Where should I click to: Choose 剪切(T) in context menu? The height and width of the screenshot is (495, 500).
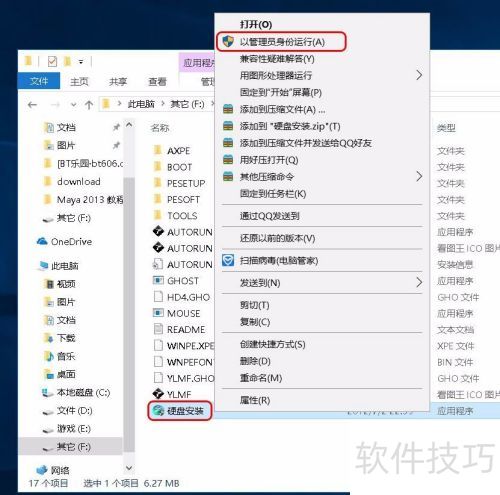(x=255, y=305)
